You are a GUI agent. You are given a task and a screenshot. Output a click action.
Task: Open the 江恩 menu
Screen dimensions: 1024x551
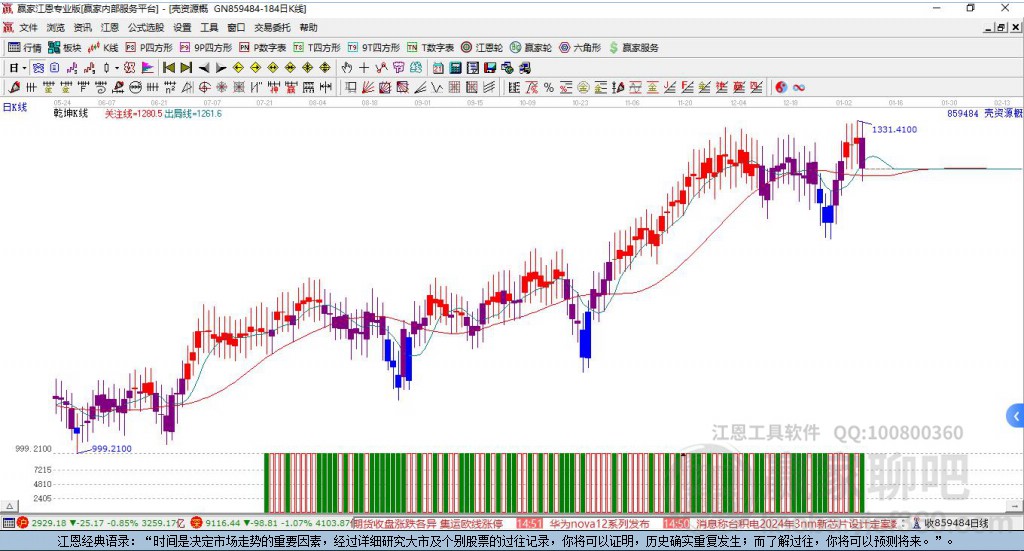(x=110, y=27)
